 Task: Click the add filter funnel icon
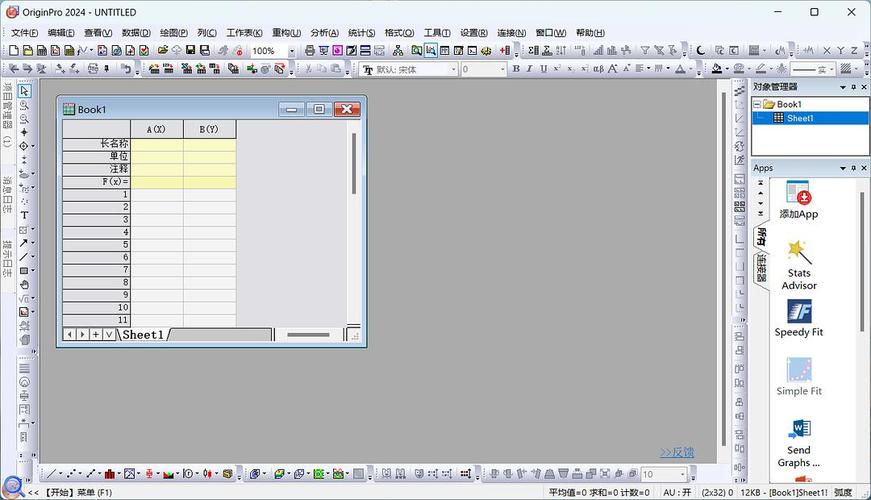[645, 51]
